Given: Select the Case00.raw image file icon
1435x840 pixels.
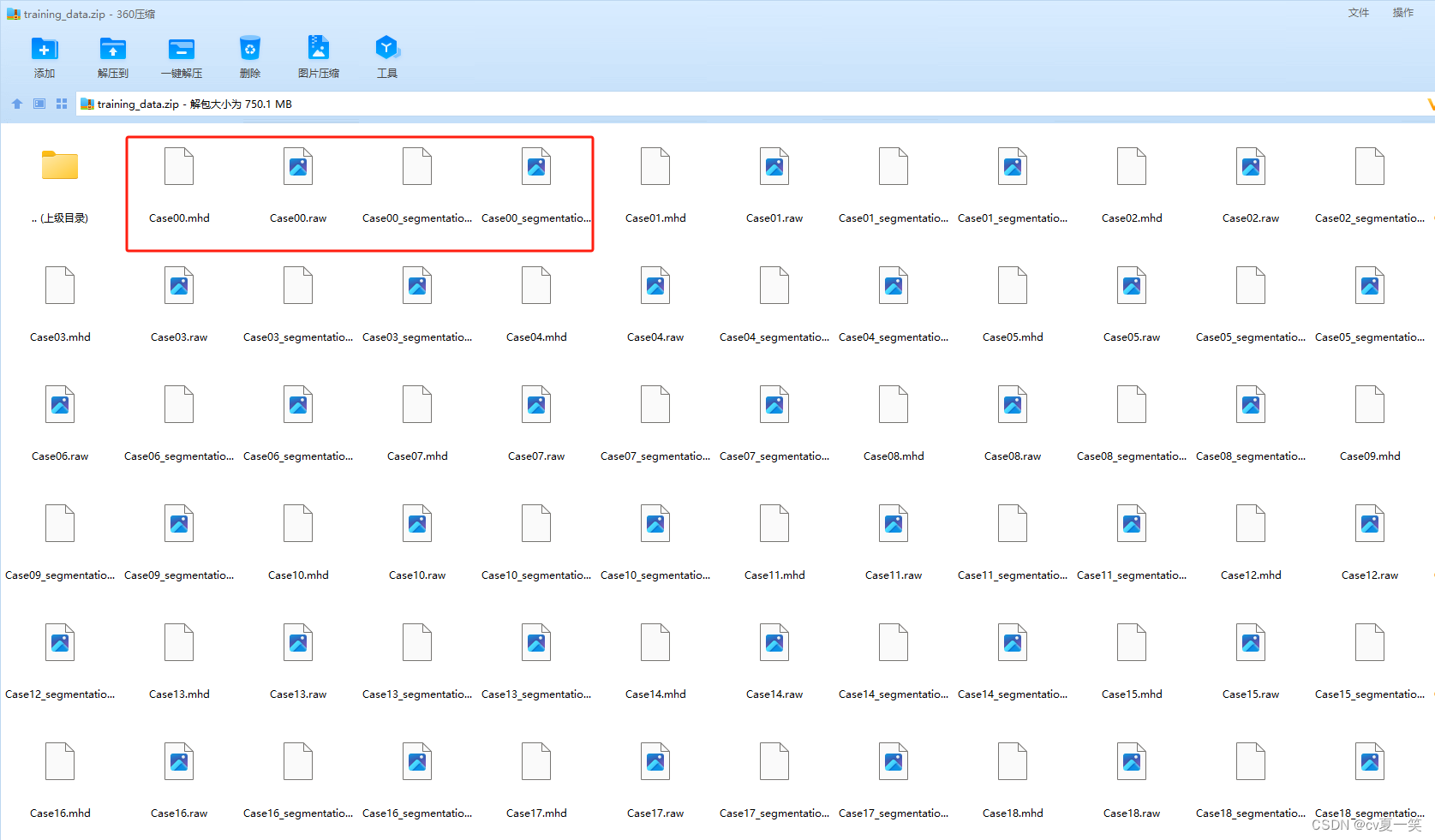Looking at the screenshot, I should point(298,166).
